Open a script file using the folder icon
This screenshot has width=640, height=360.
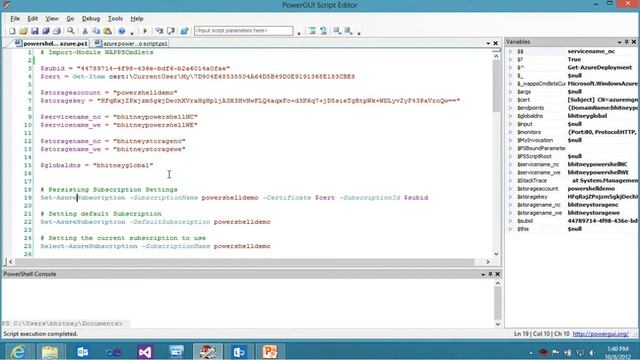click(x=23, y=31)
